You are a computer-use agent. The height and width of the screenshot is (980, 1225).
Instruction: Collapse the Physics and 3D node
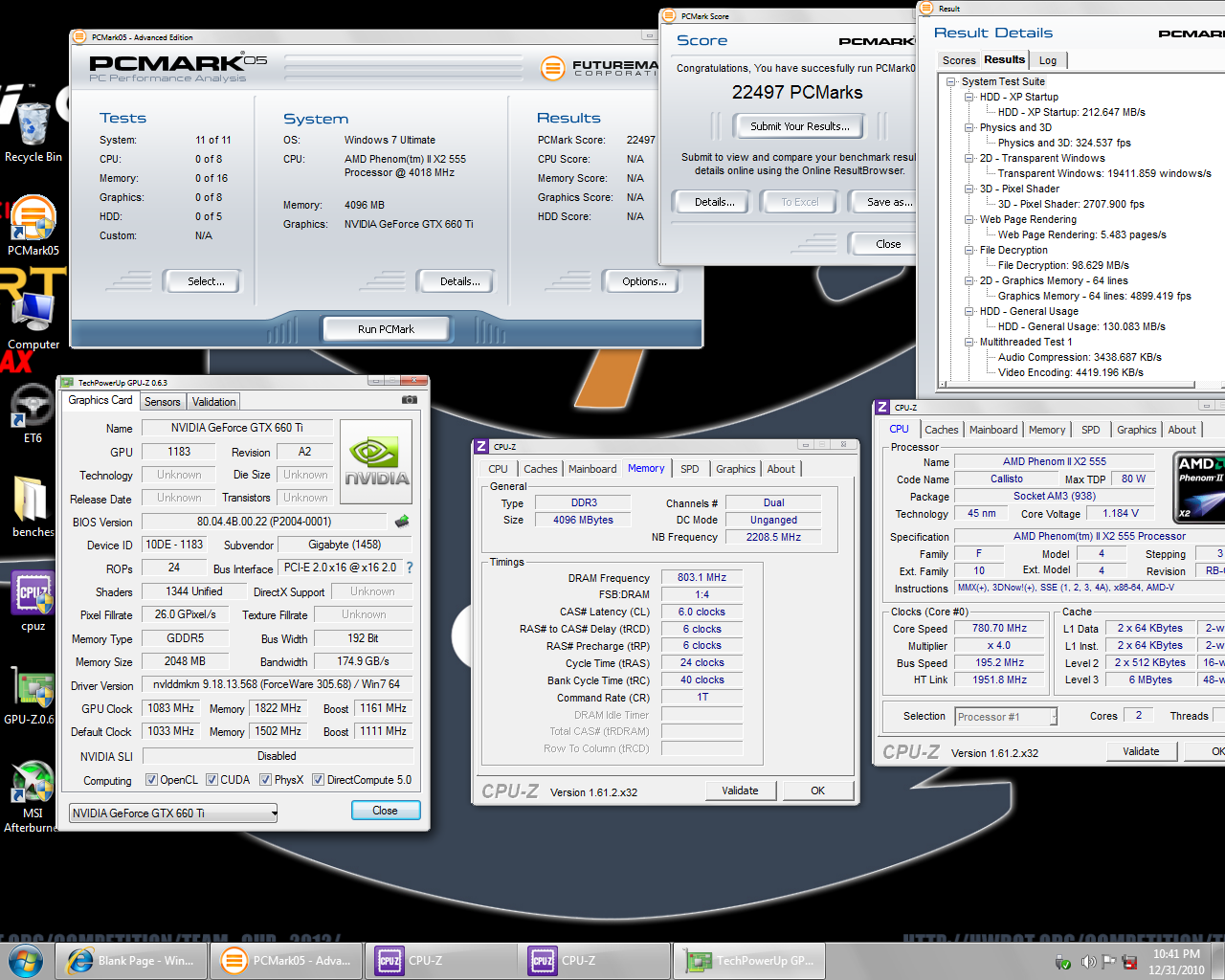click(969, 128)
